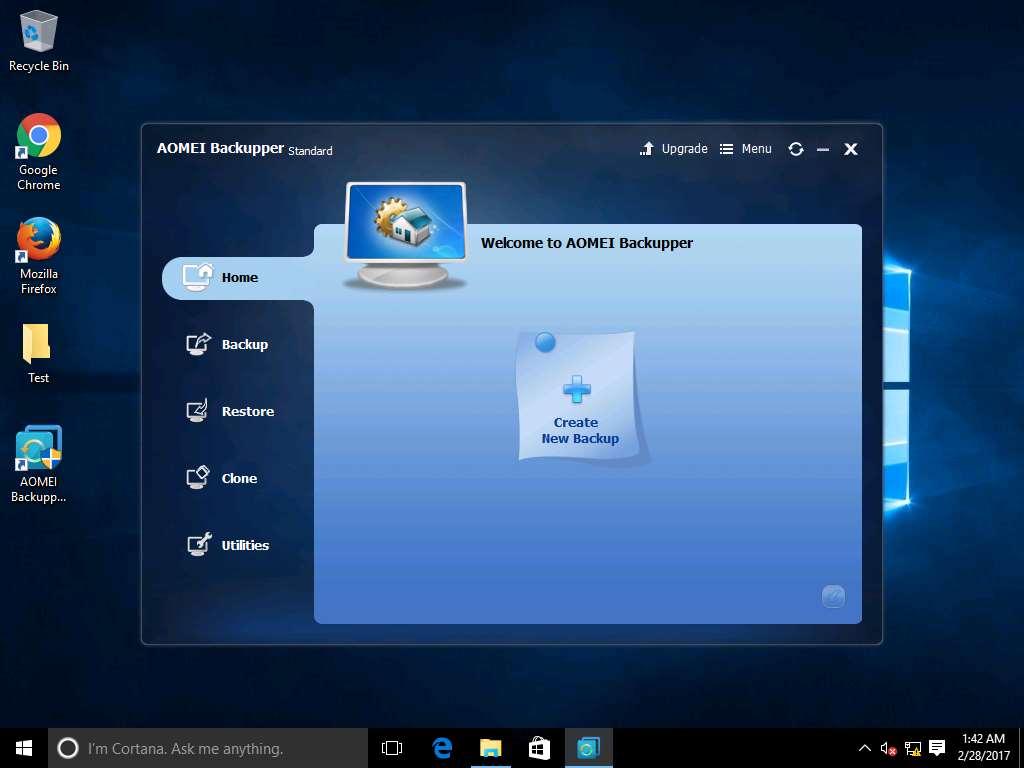Open the Windows Store from the taskbar
The height and width of the screenshot is (768, 1024).
pos(539,748)
